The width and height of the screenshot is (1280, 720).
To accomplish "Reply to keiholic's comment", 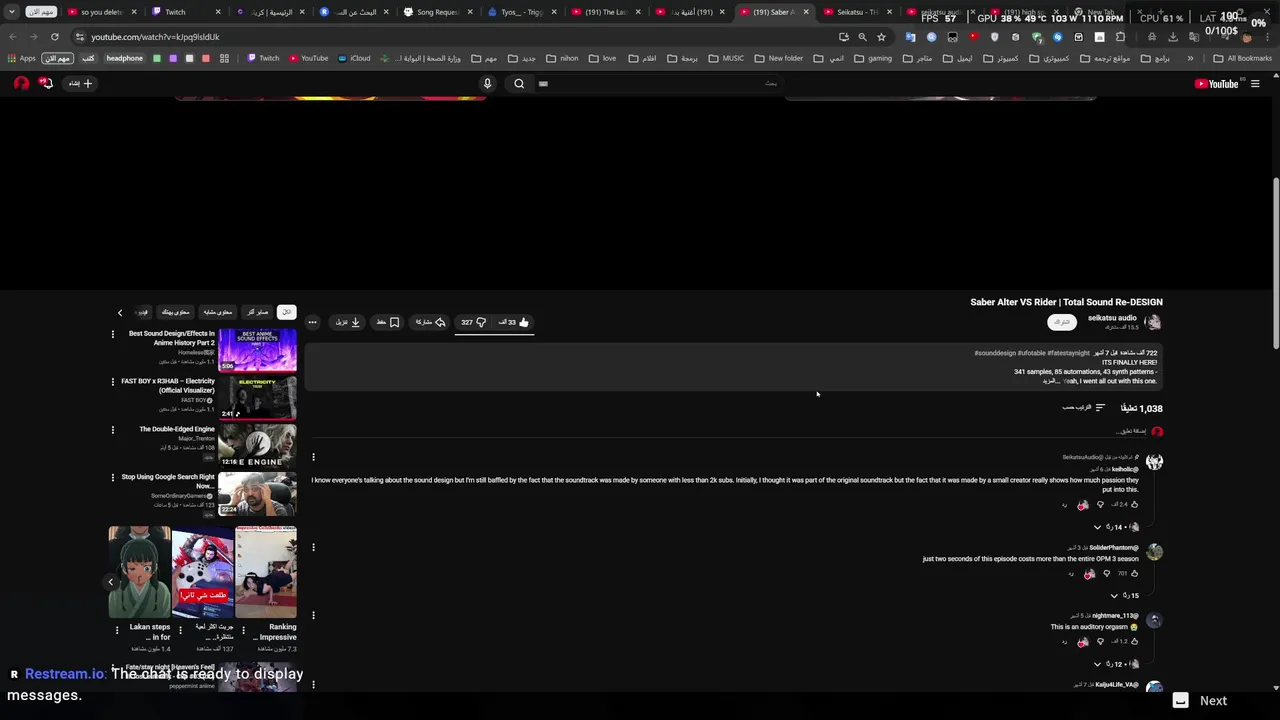I will click(1064, 505).
